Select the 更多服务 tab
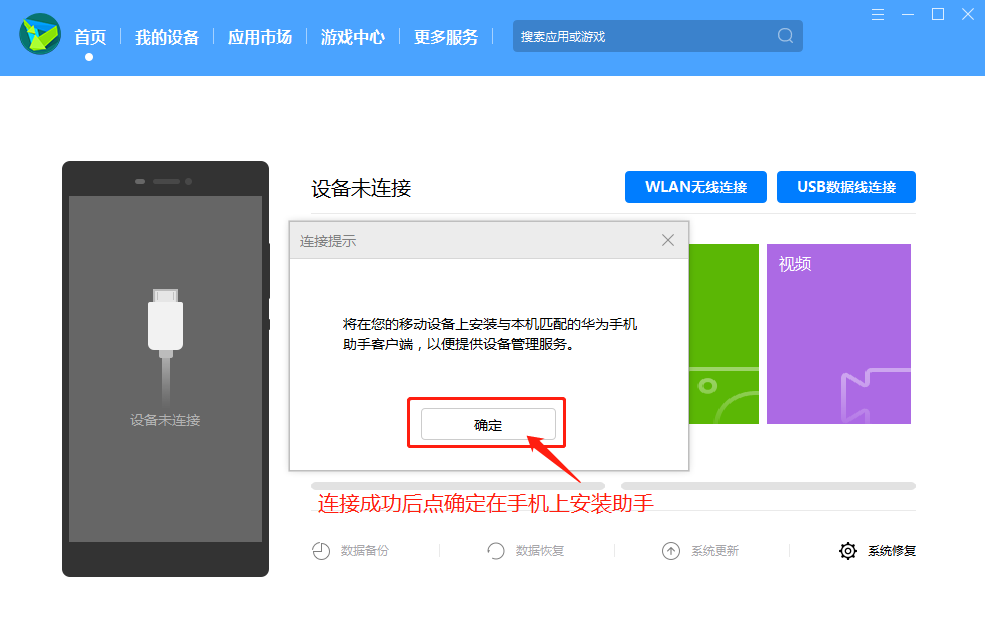 coord(445,37)
